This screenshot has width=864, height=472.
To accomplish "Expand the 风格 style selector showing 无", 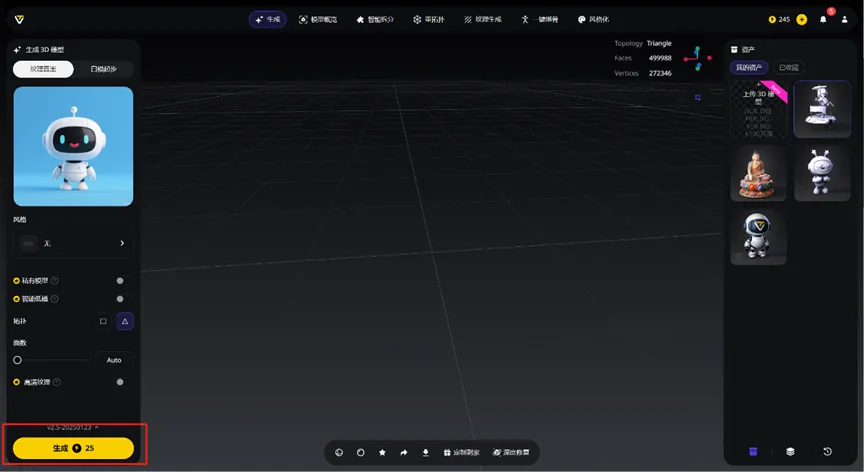I will coord(73,243).
